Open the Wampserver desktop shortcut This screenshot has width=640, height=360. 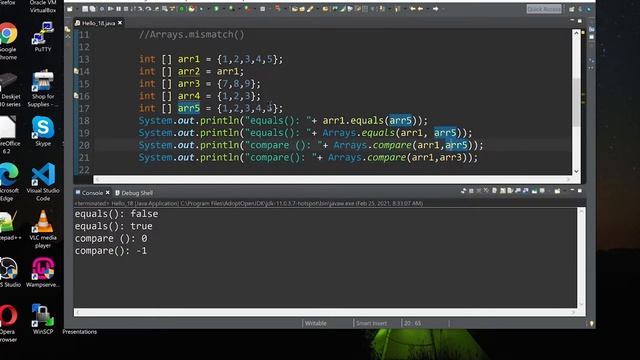[42, 272]
